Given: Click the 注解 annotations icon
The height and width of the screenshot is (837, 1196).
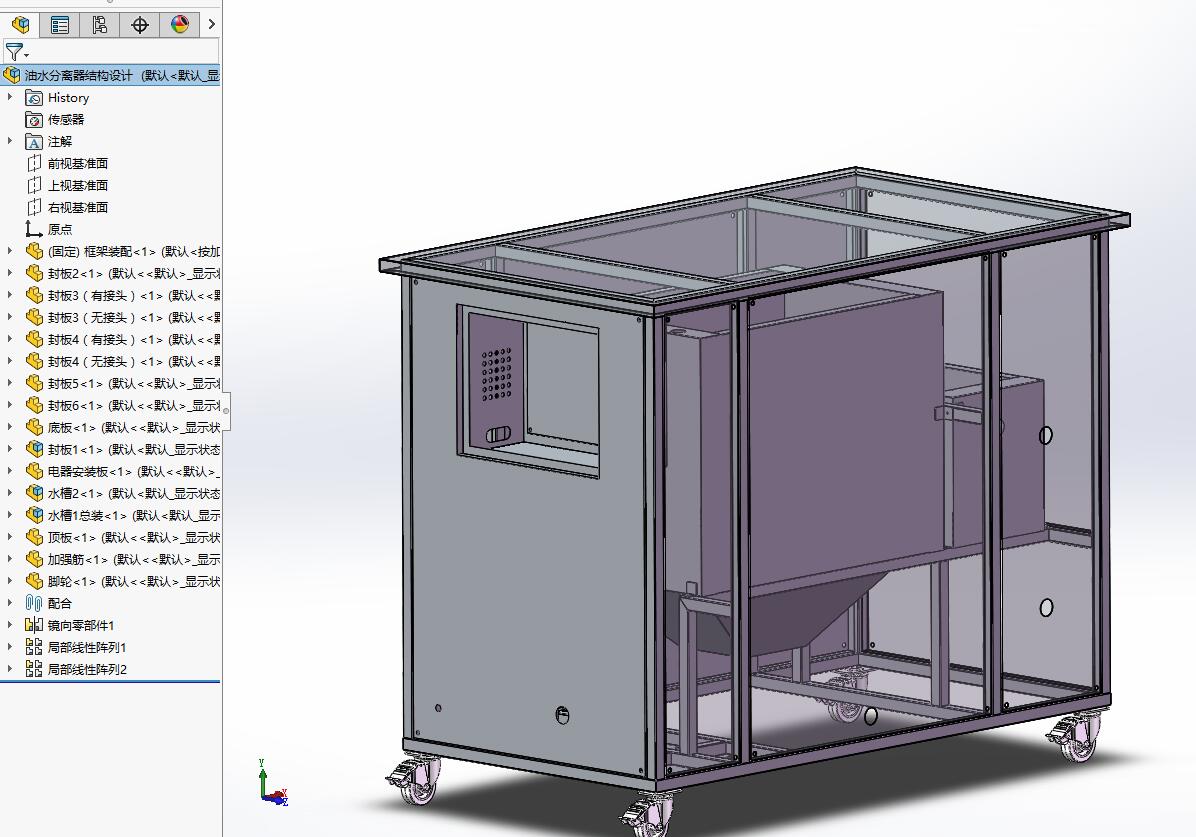Looking at the screenshot, I should point(34,142).
